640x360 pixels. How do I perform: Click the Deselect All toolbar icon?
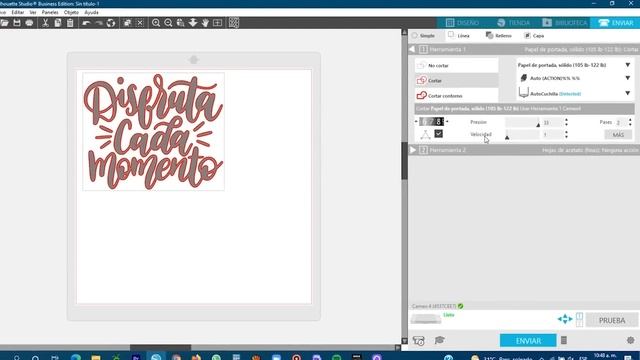[140, 23]
